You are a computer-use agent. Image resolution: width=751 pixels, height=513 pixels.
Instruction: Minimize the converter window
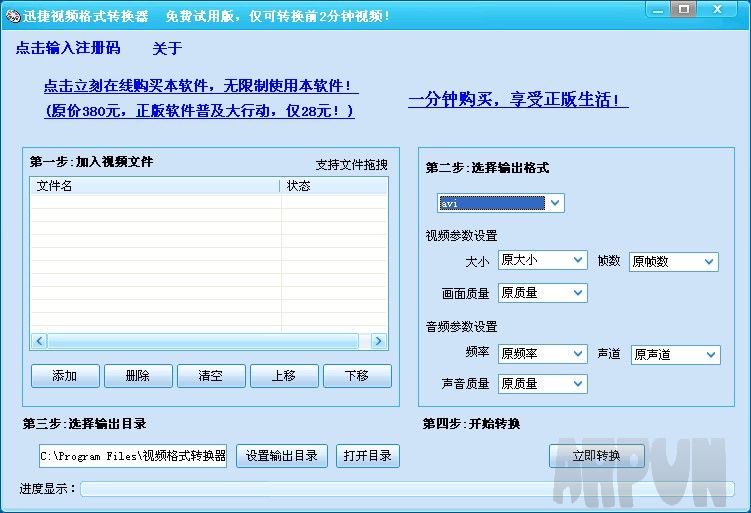(658, 10)
